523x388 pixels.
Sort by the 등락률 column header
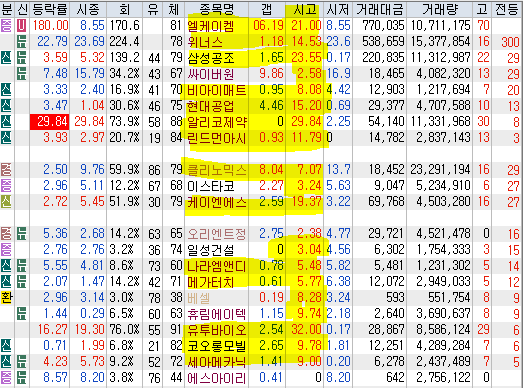tap(50, 9)
